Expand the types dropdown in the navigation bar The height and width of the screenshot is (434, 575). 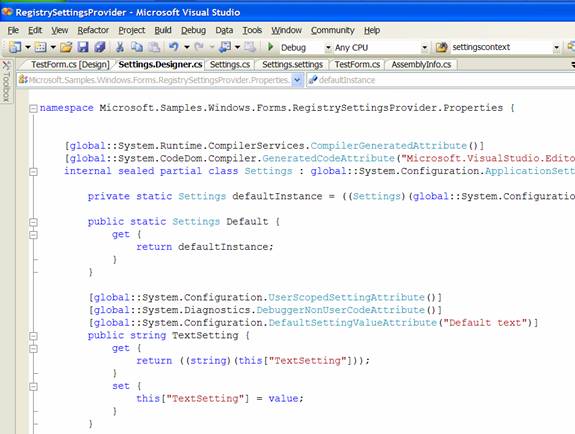click(297, 80)
